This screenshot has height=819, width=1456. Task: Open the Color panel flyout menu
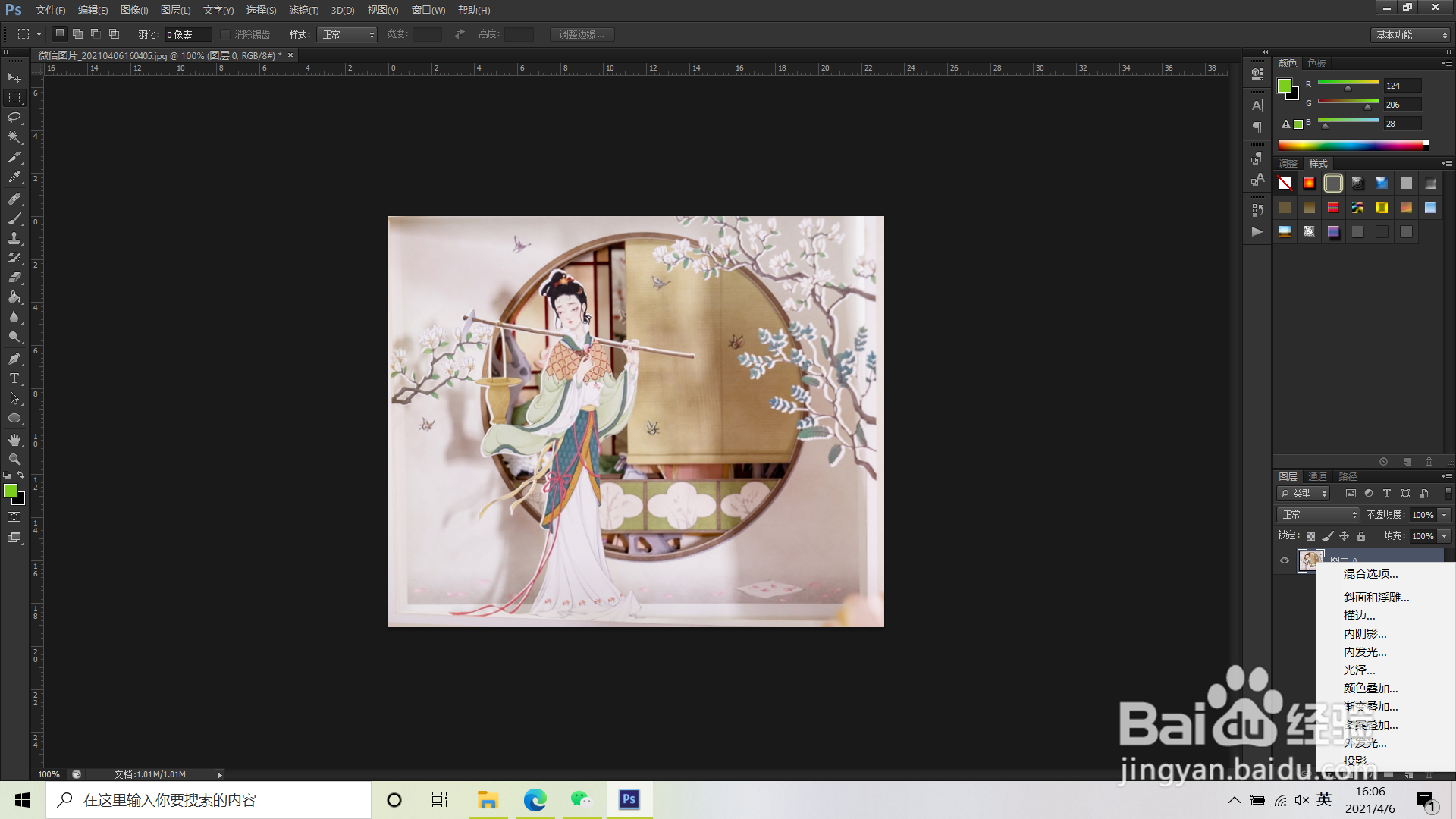click(x=1447, y=64)
